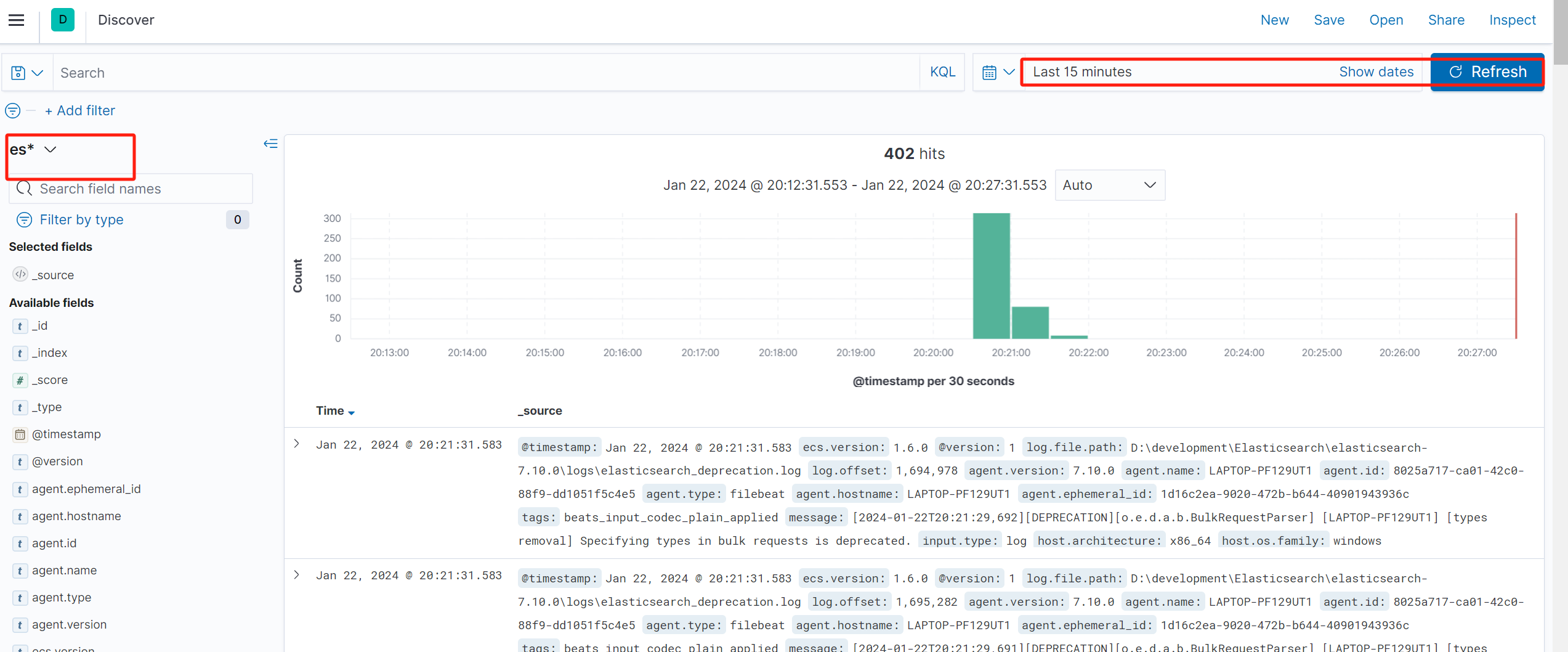Click the filter options circle icon
The height and width of the screenshot is (652, 1568).
coord(12,111)
